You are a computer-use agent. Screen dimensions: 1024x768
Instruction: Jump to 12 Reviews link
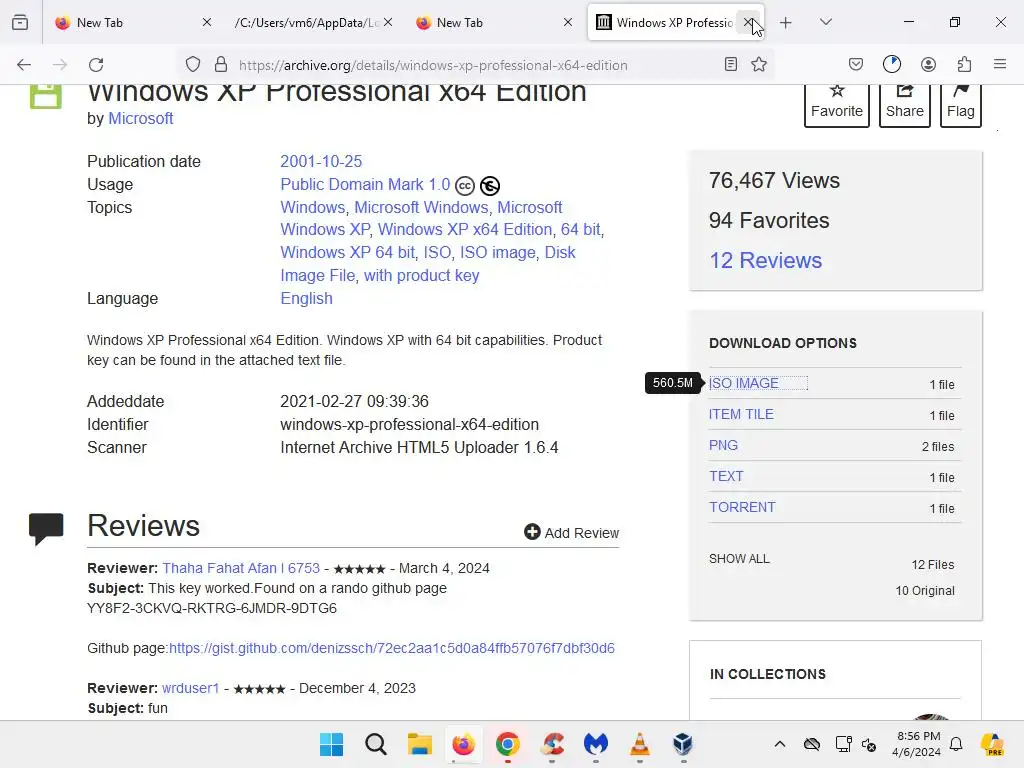click(765, 261)
